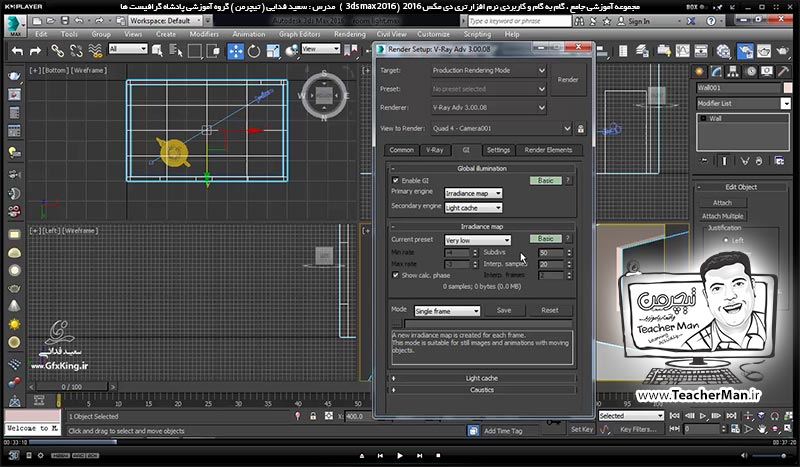Viewport: 800px width, 467px height.
Task: Click the Render button in Render Setup
Action: pyautogui.click(x=568, y=80)
